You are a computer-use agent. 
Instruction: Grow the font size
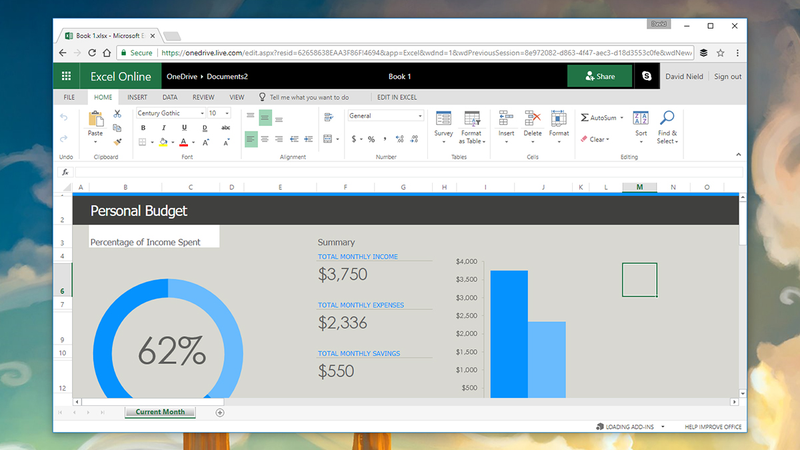206,142
